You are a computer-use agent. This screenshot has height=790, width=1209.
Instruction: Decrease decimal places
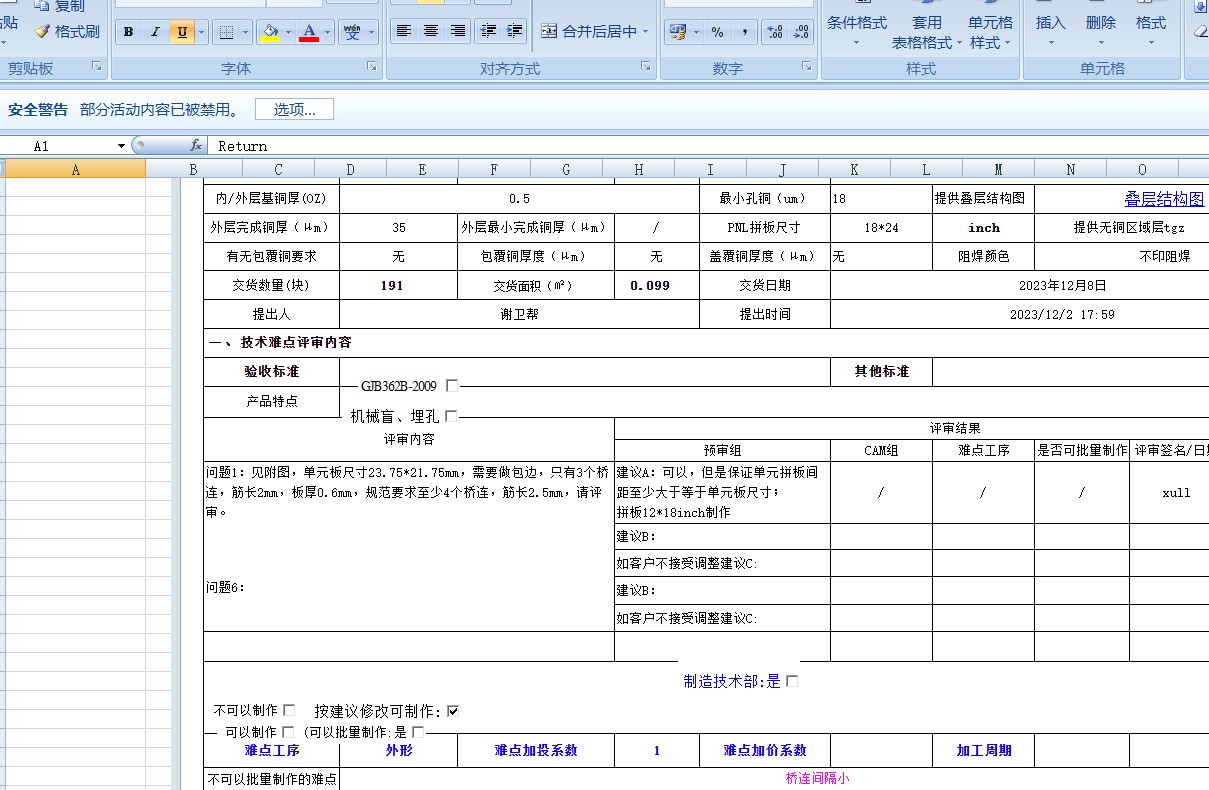tap(801, 32)
